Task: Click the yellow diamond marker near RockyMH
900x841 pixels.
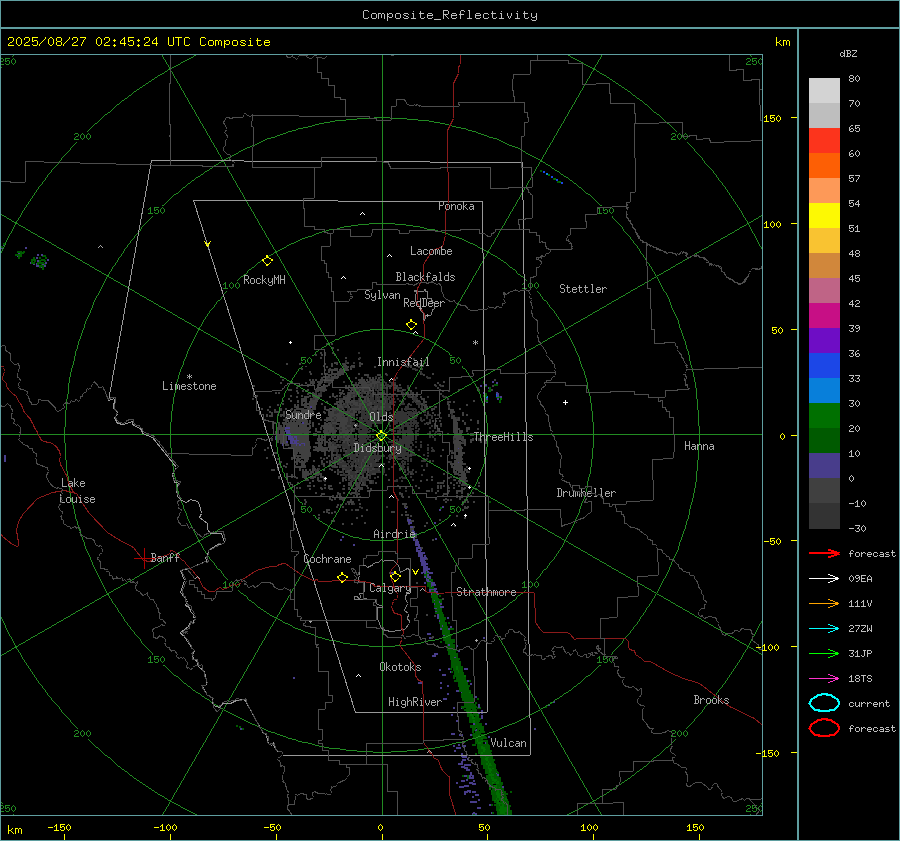Action: 267,261
